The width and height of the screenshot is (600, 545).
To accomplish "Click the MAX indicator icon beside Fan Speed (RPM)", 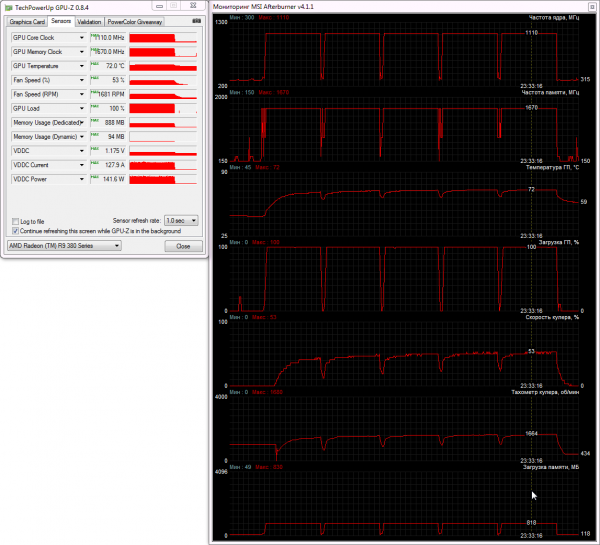I will [94, 92].
